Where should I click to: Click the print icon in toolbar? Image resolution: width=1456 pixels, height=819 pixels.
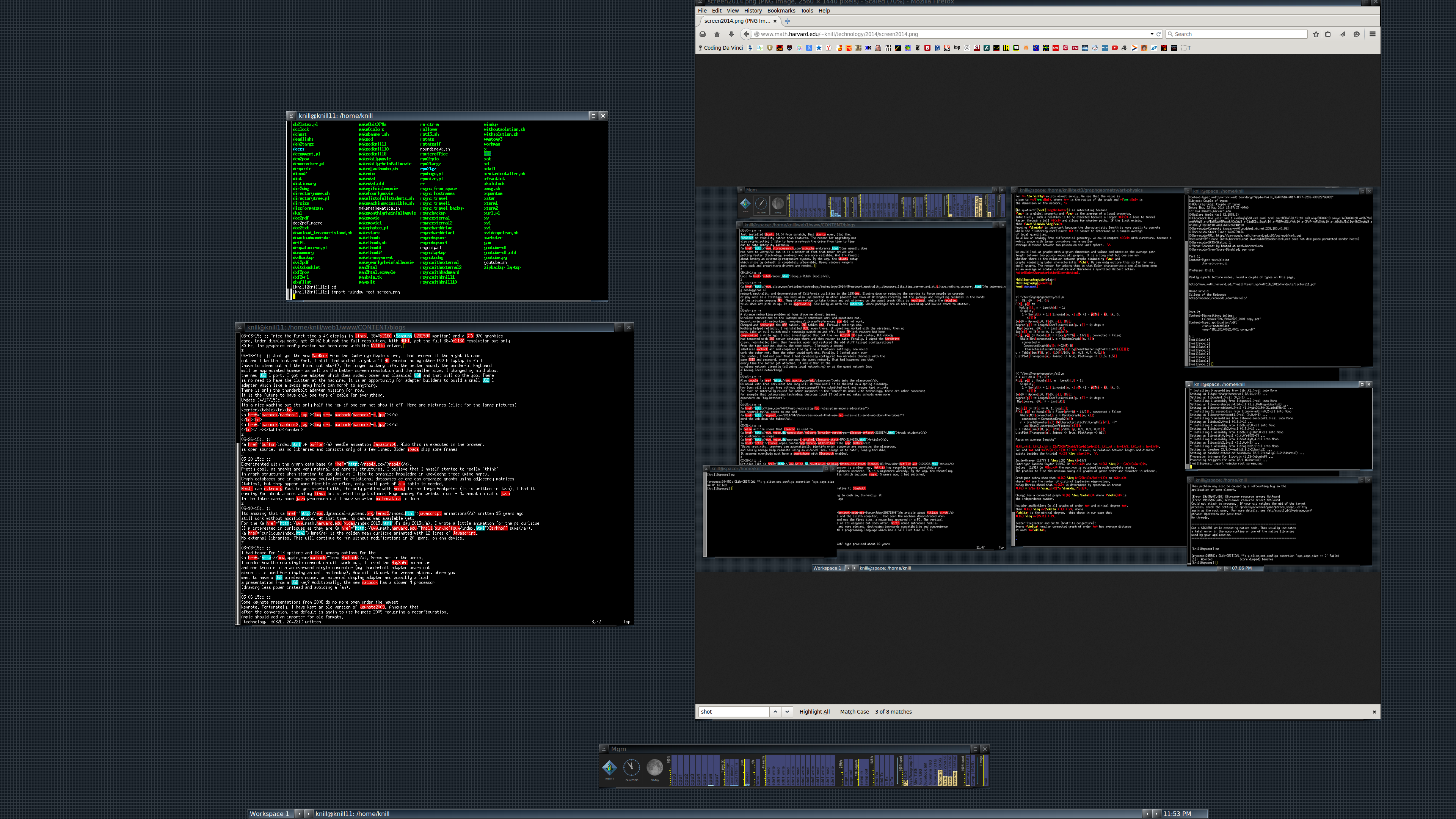(x=703, y=34)
